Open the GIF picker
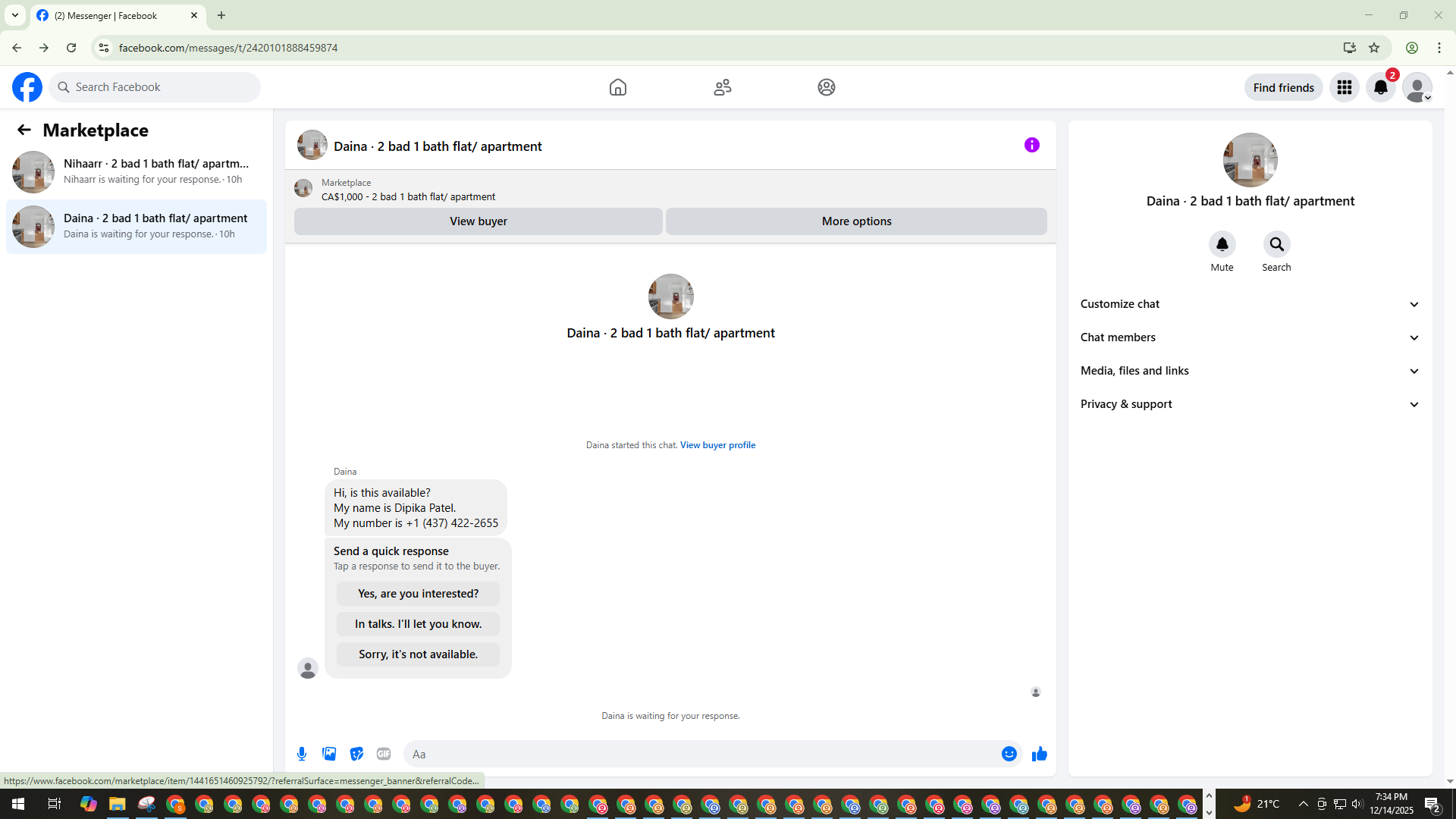 384,754
